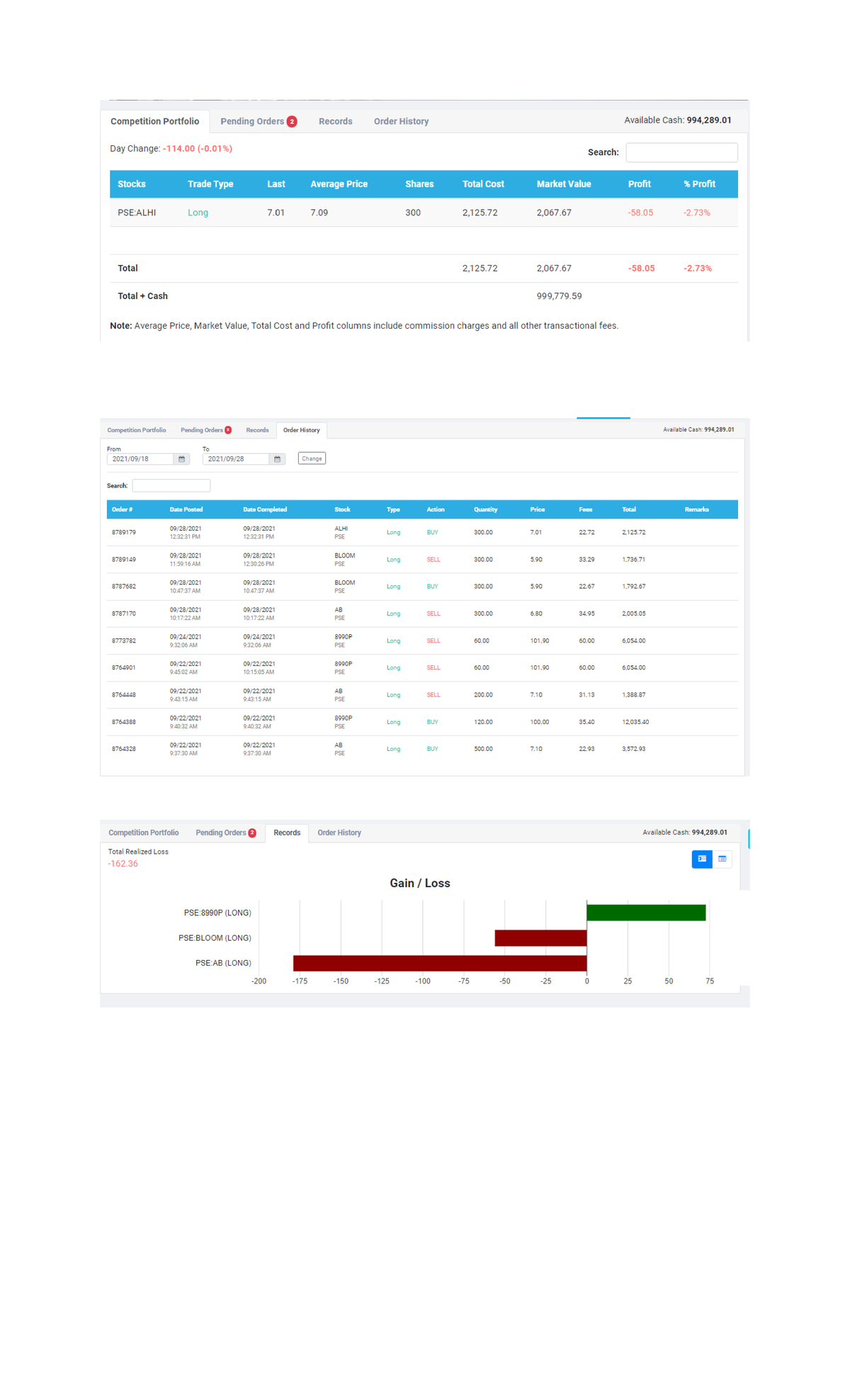Select Records tab above the date filters
Screen dimensions: 850x1400
pos(257,430)
